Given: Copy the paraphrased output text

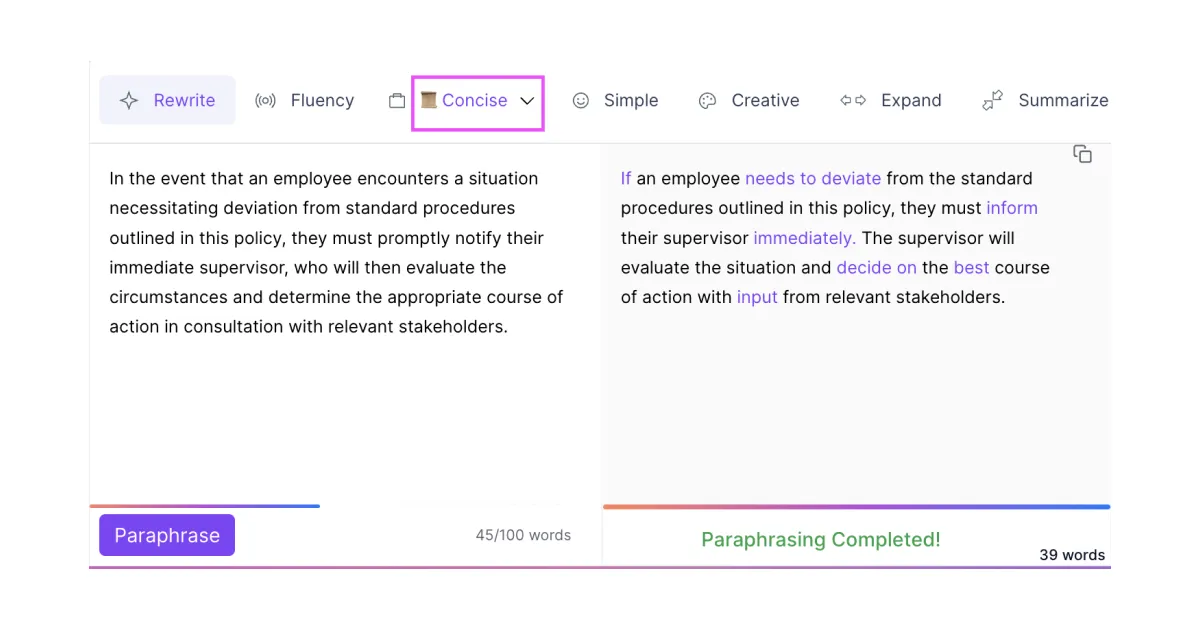Looking at the screenshot, I should click(1082, 154).
